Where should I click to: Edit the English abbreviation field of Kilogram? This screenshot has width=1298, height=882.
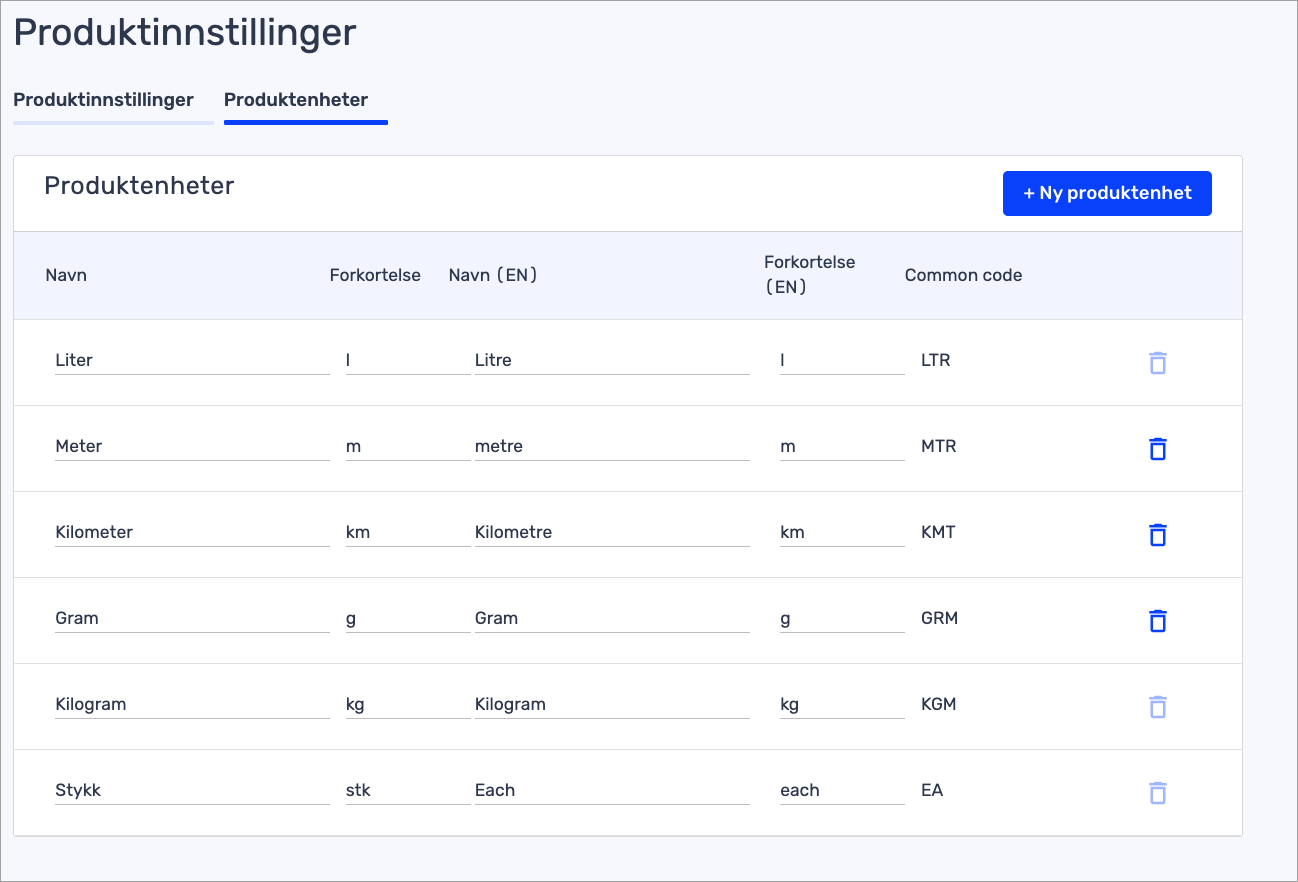click(842, 704)
